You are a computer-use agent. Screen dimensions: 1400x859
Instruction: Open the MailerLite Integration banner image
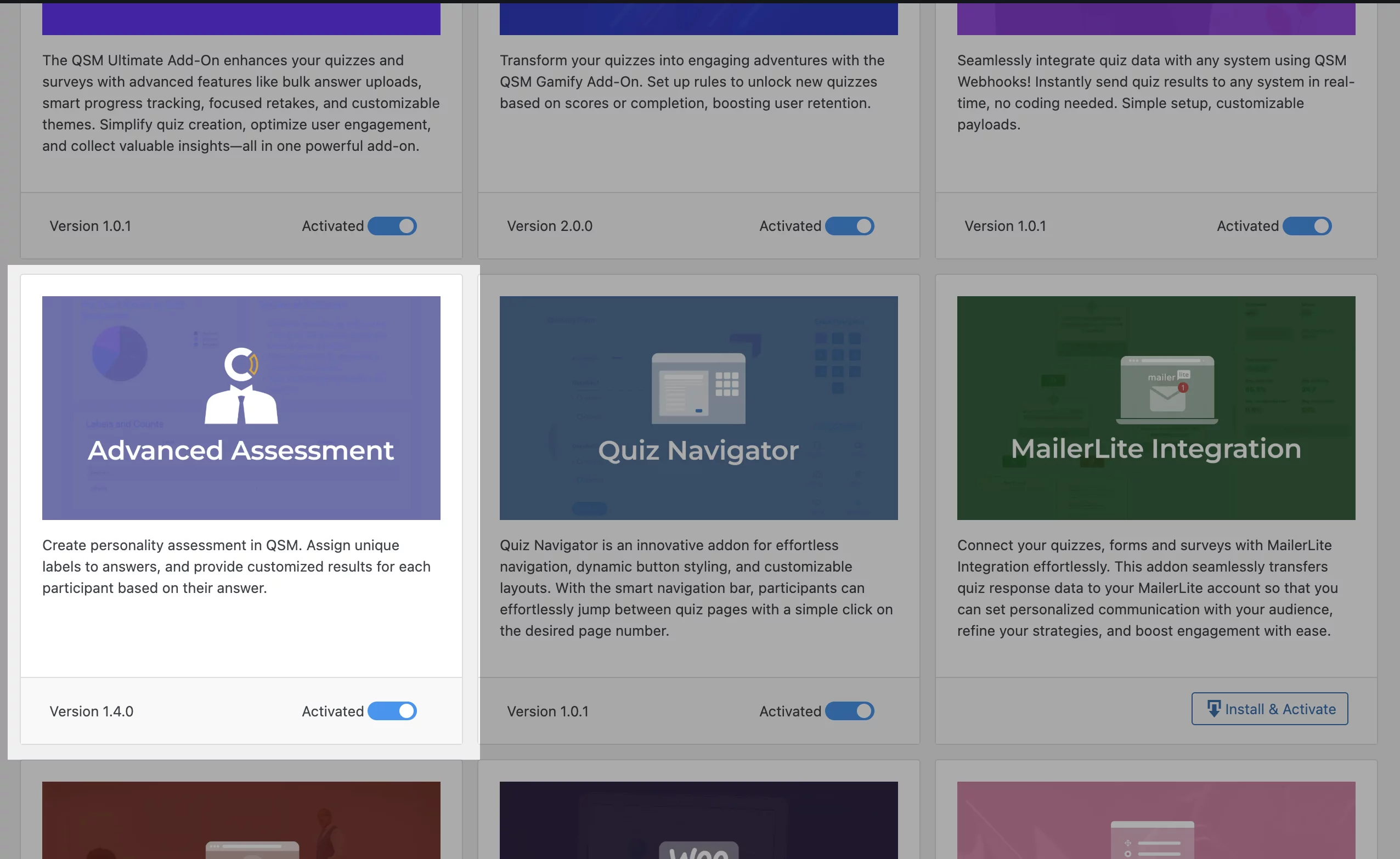[x=1156, y=408]
